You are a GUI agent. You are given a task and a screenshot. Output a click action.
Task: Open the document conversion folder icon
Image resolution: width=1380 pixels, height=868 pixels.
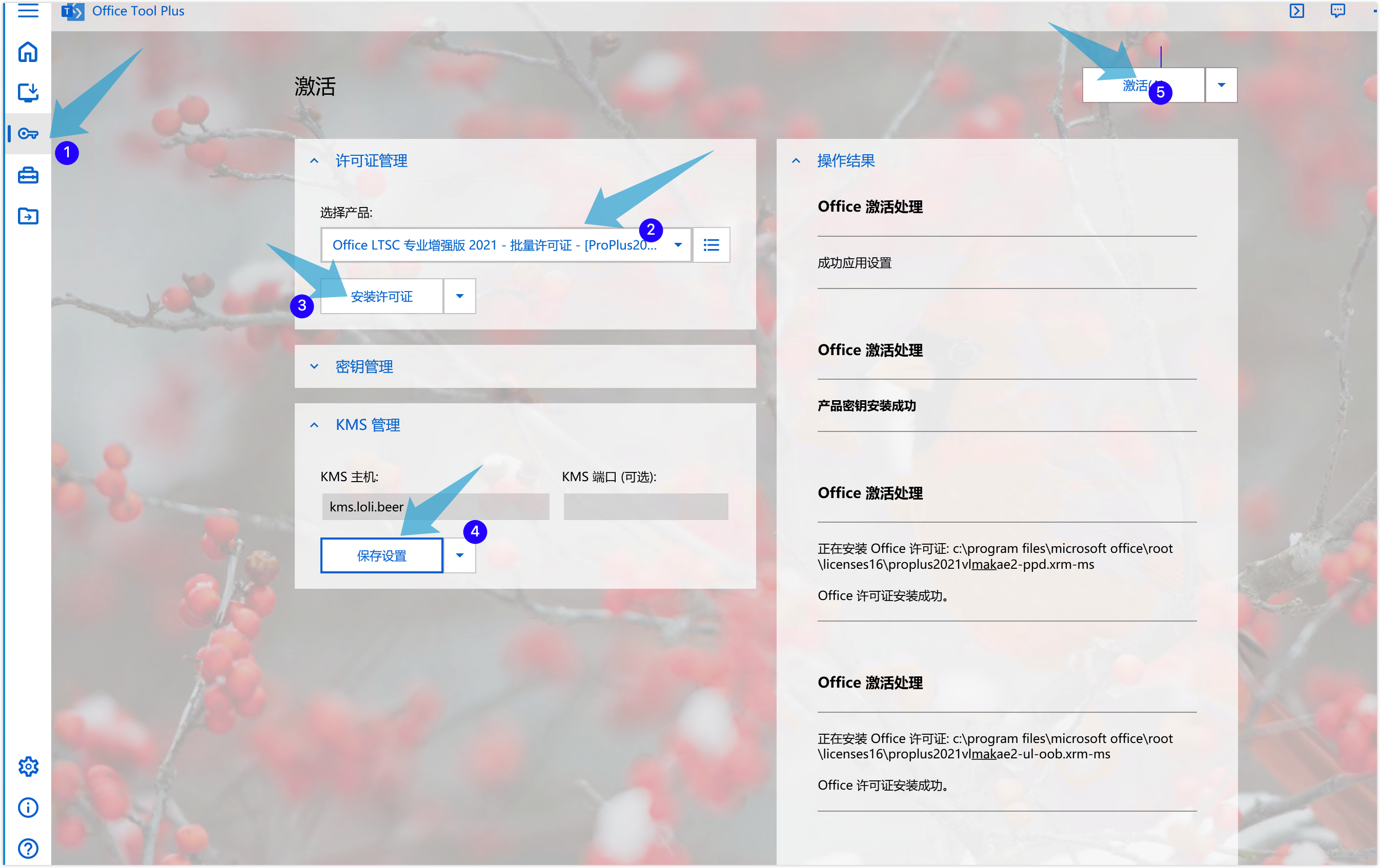pyautogui.click(x=28, y=216)
